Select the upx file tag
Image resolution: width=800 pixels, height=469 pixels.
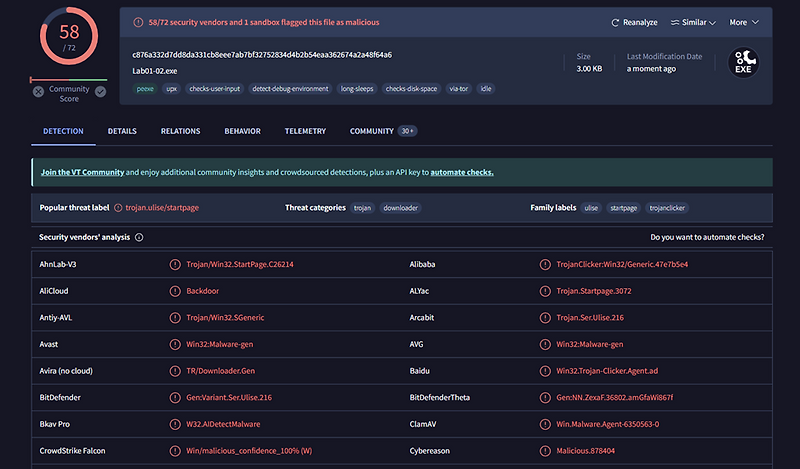[x=171, y=89]
